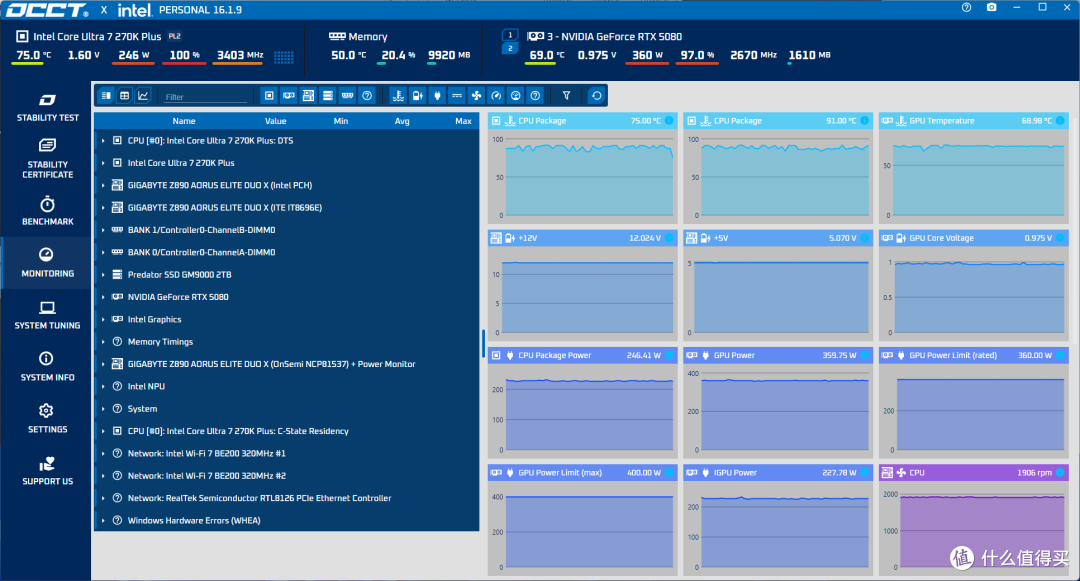
Task: Open the Stability Test section
Action: click(x=48, y=108)
